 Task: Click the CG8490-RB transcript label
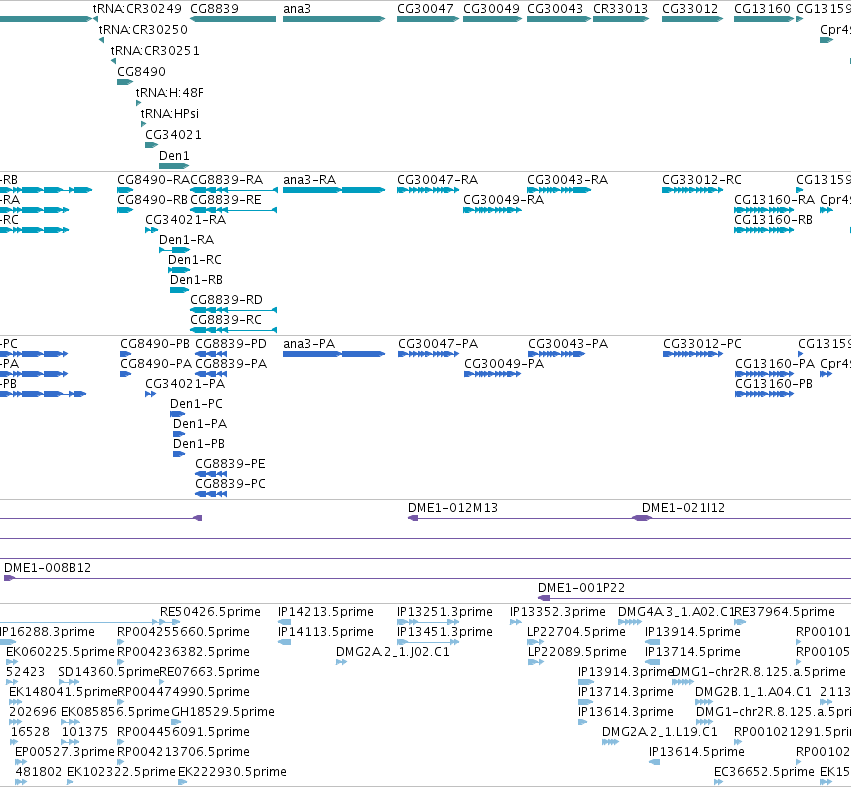(x=153, y=200)
